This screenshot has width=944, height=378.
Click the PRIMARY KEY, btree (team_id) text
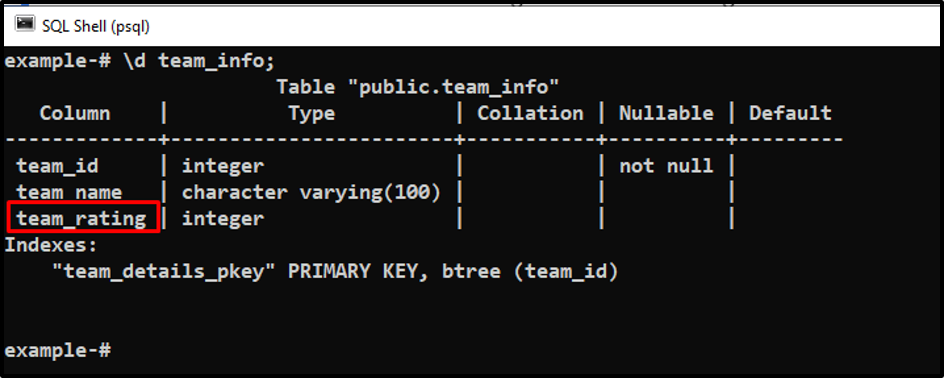(453, 271)
